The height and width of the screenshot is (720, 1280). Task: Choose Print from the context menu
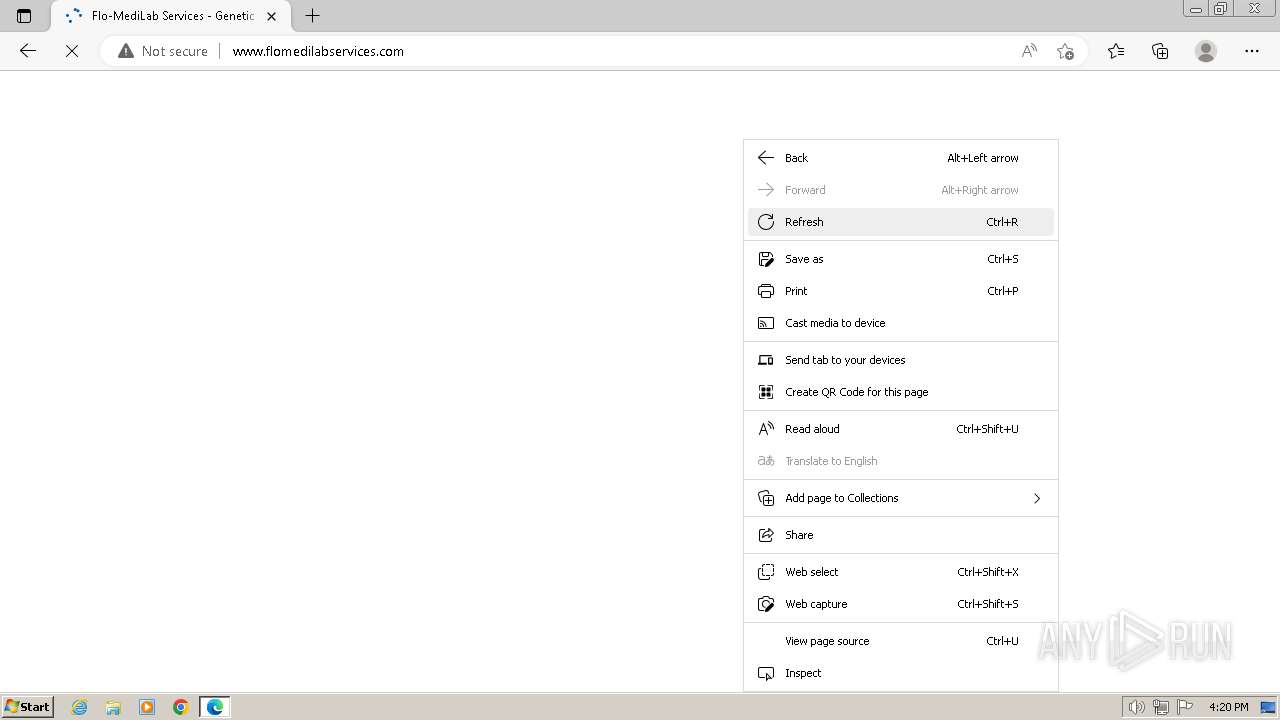point(901,291)
